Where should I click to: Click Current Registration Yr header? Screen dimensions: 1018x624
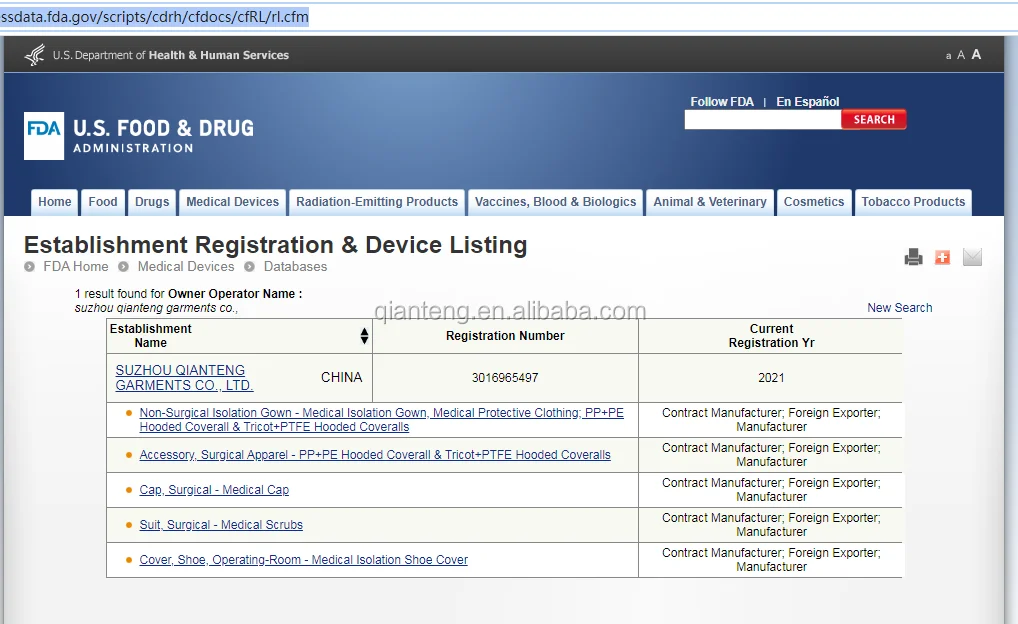point(771,336)
